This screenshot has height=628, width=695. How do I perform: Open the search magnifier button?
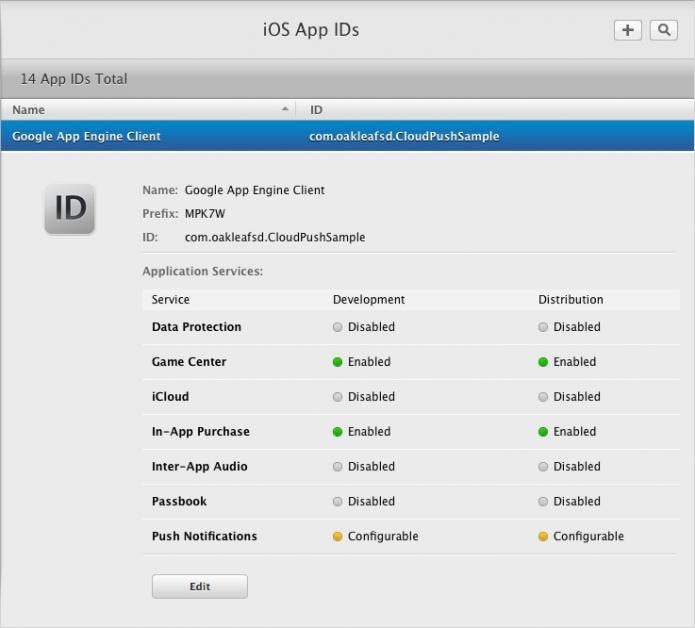(x=664, y=30)
